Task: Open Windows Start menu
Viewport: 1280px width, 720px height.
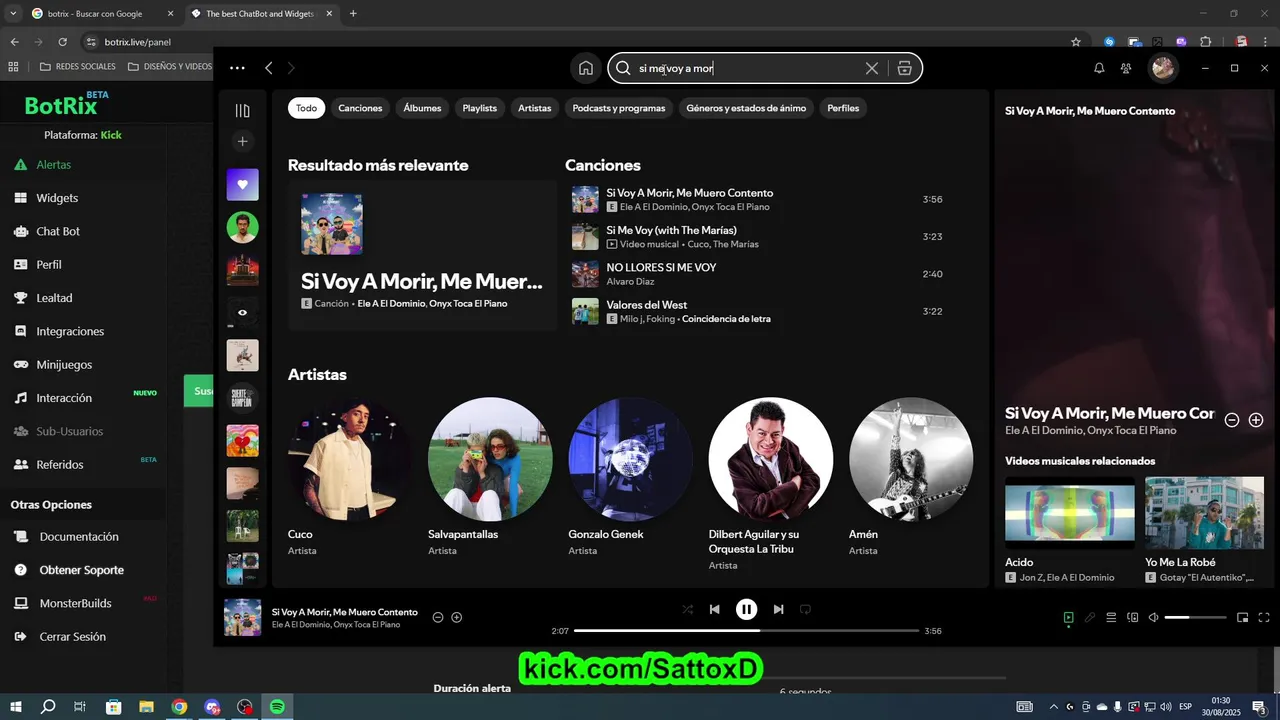Action: 16,707
